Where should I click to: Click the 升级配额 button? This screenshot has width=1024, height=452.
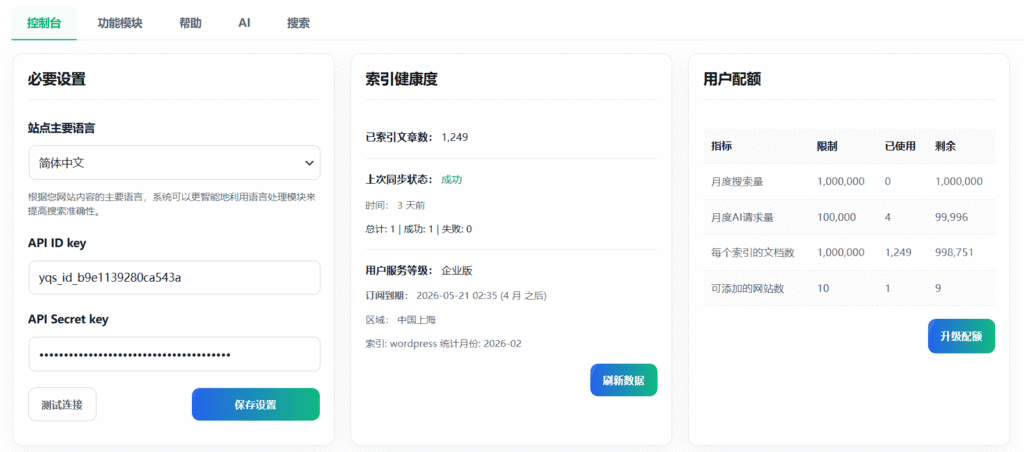pos(961,336)
